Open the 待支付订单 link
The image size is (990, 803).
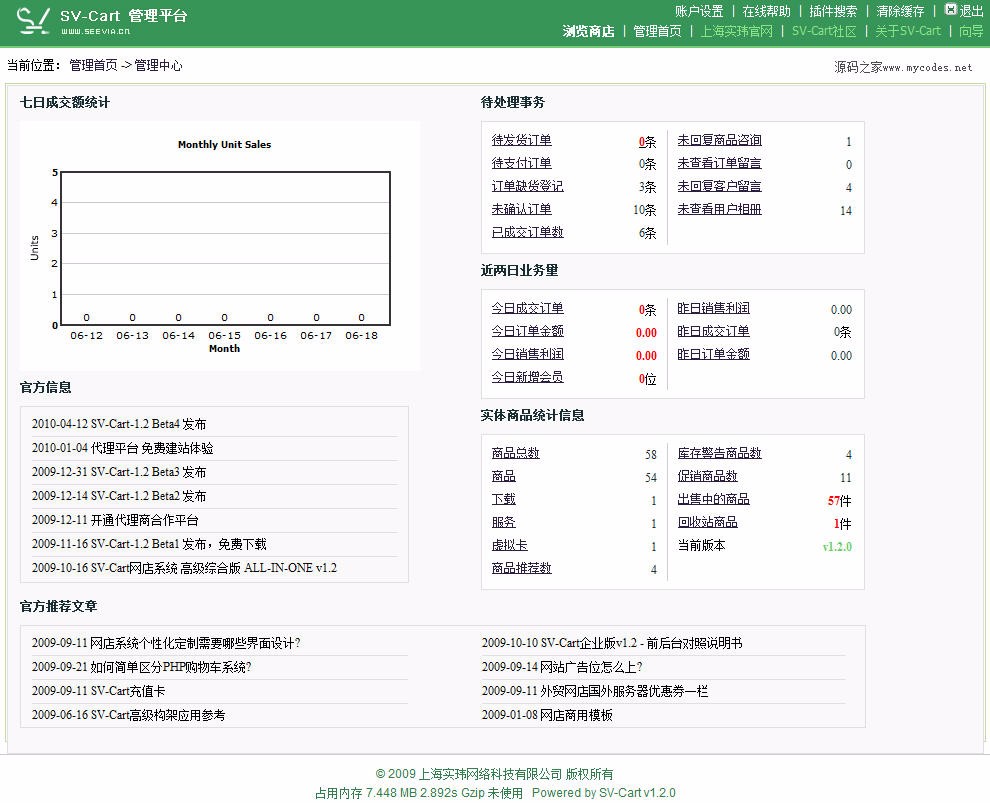(522, 163)
